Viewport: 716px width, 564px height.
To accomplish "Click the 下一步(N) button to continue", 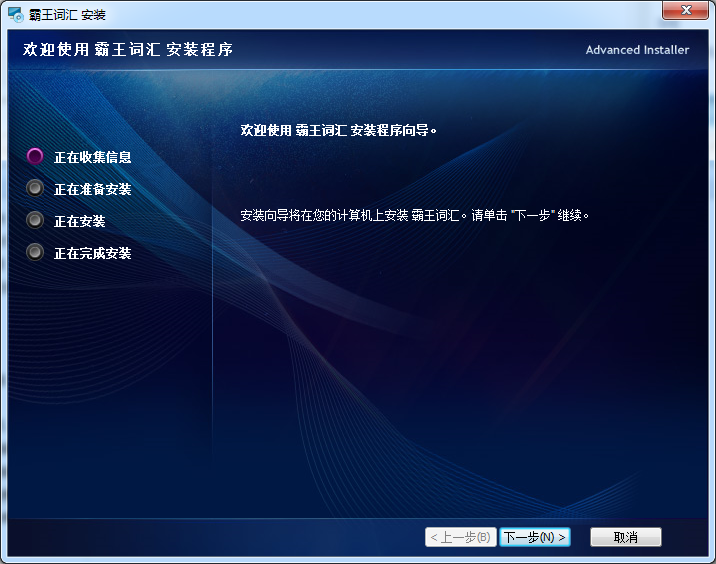I will pos(535,537).
